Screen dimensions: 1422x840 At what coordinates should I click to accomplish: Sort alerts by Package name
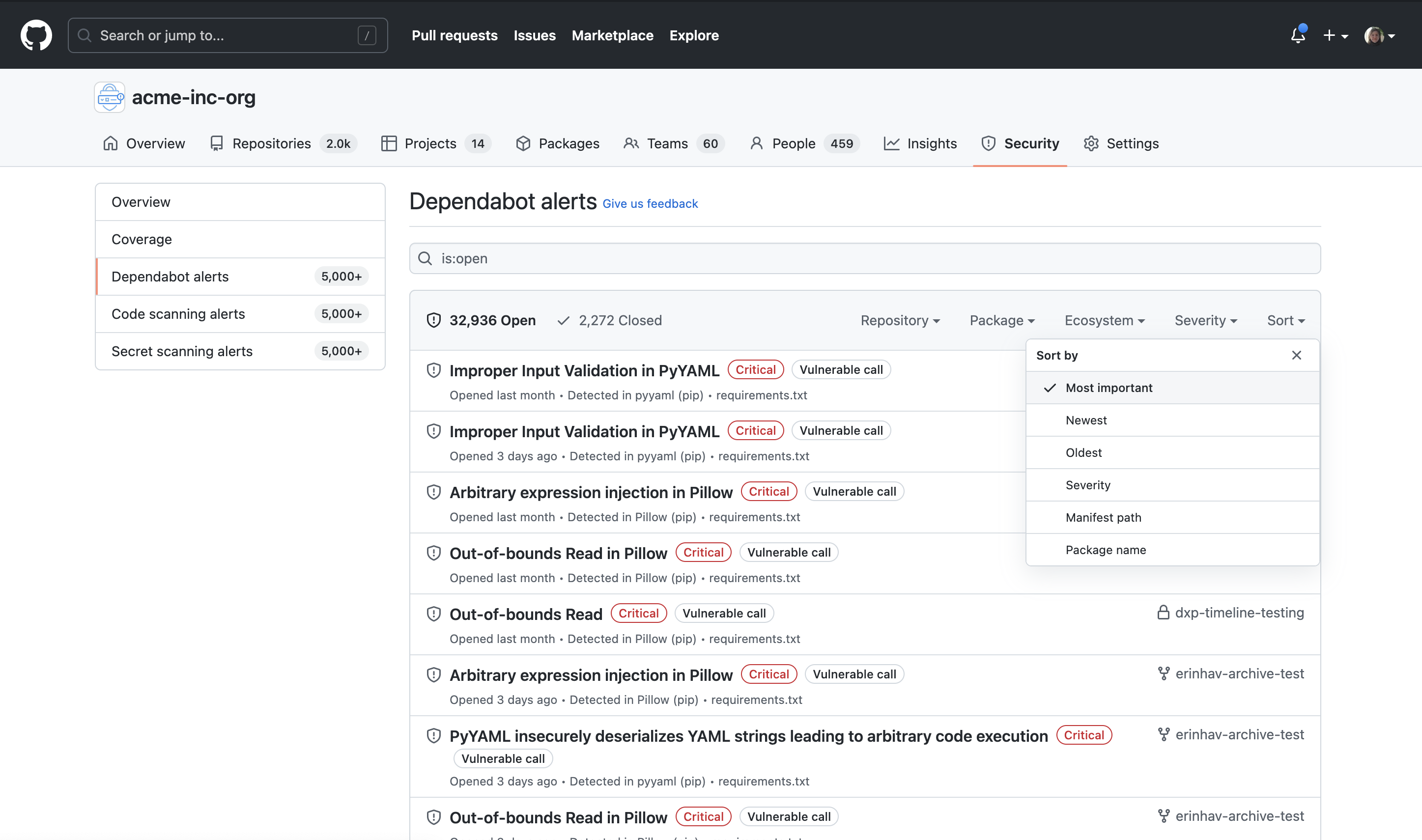click(x=1173, y=550)
